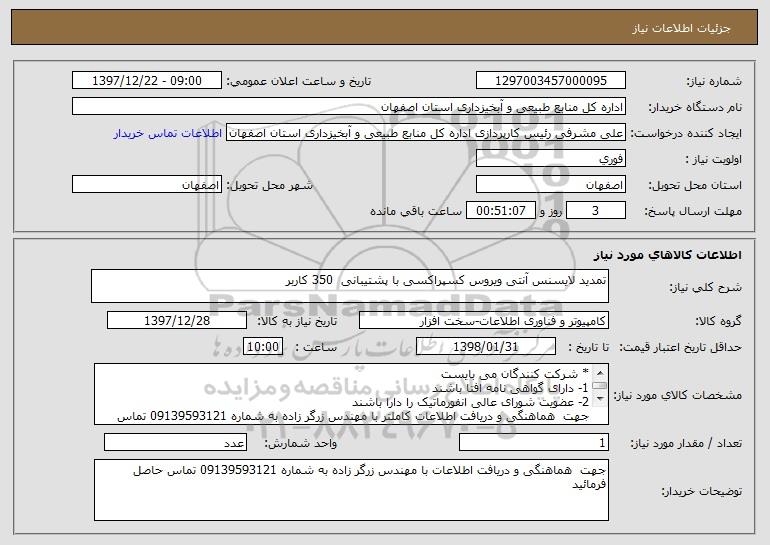Image resolution: width=770 pixels, height=545 pixels.
Task: Click the label حداقل تاریخ اعتبار قیمت
Action: coord(680,348)
